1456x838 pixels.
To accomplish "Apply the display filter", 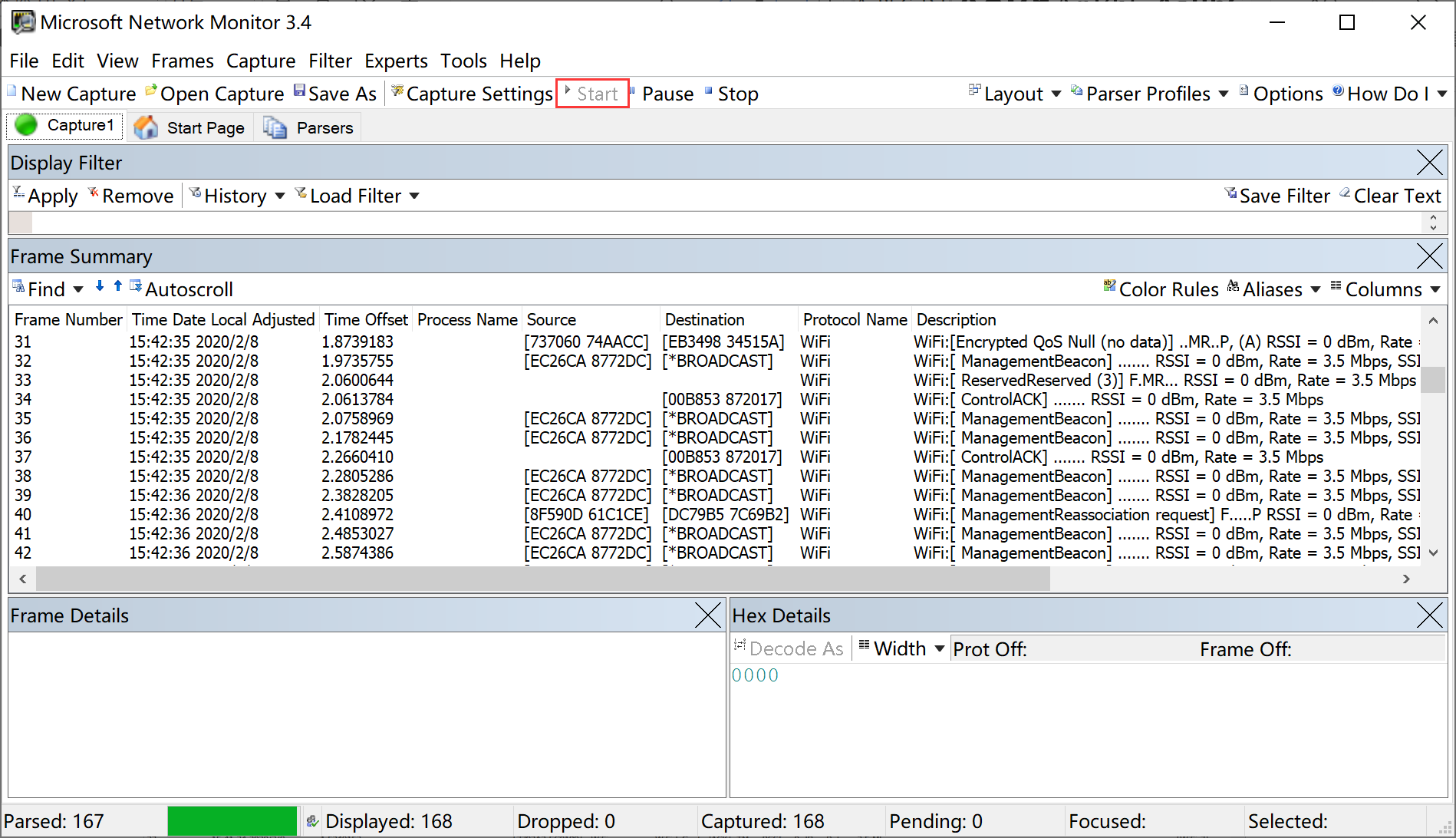I will pyautogui.click(x=45, y=196).
